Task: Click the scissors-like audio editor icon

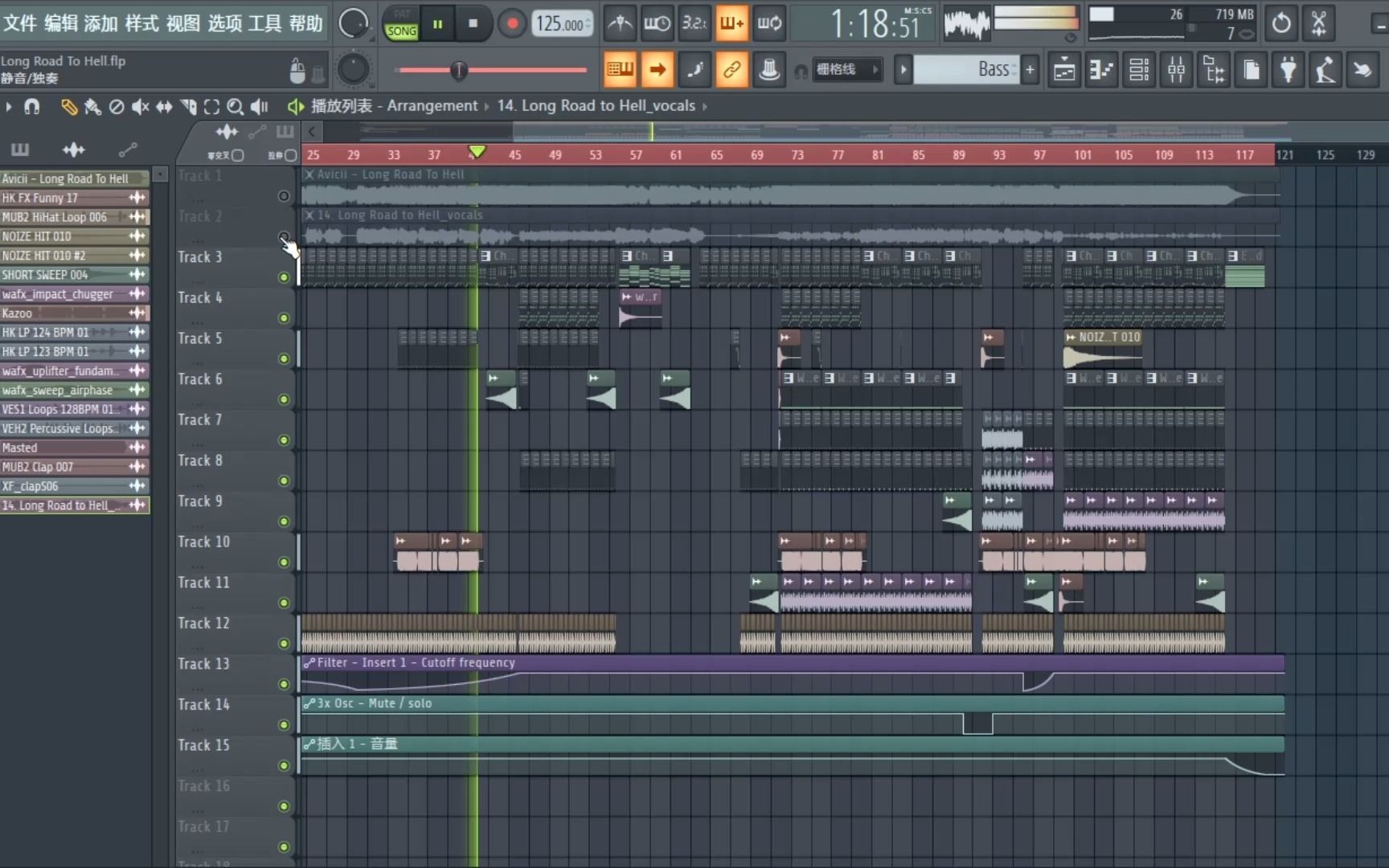Action: (x=1319, y=24)
